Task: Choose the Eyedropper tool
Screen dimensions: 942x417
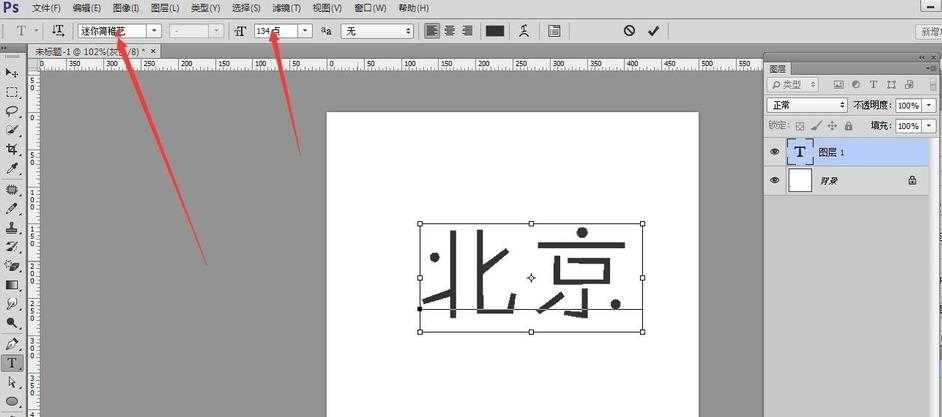Action: point(12,168)
